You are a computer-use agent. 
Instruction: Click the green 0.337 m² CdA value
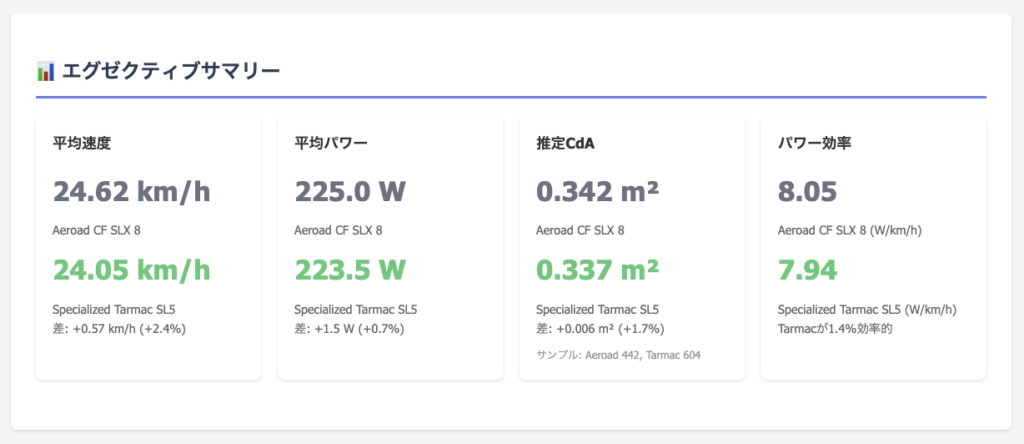coord(597,269)
